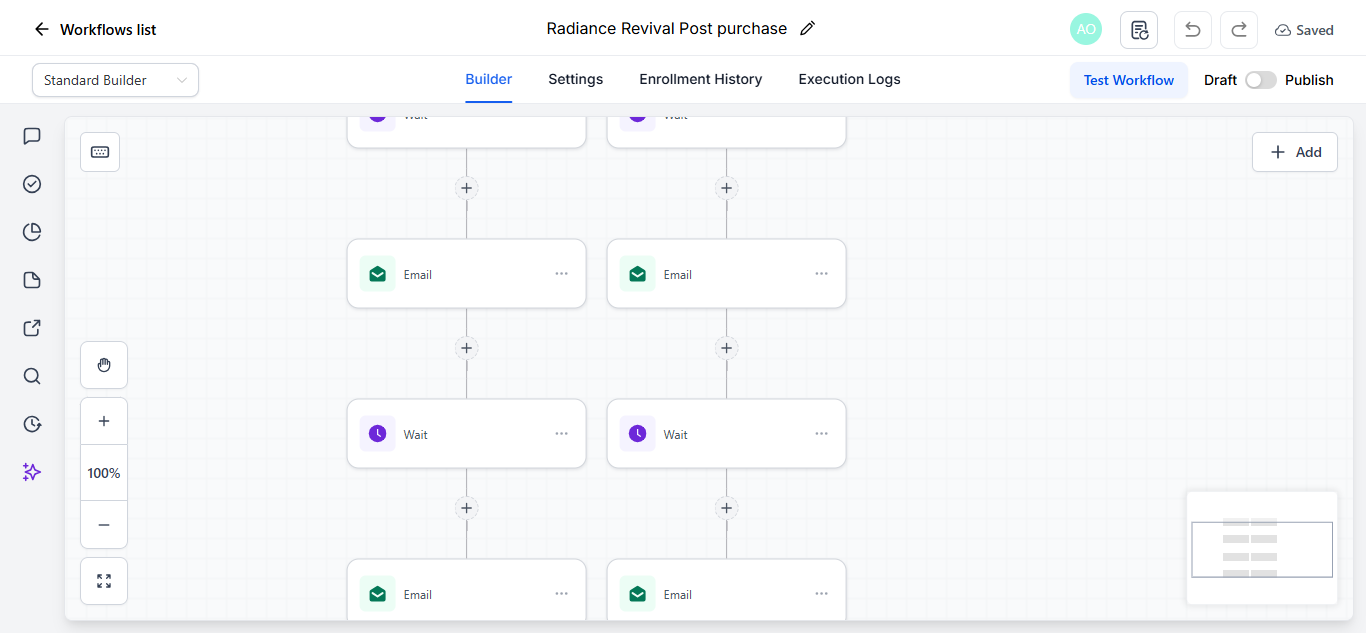Open the AI sparkle sidebar icon
The image size is (1366, 633).
[32, 472]
